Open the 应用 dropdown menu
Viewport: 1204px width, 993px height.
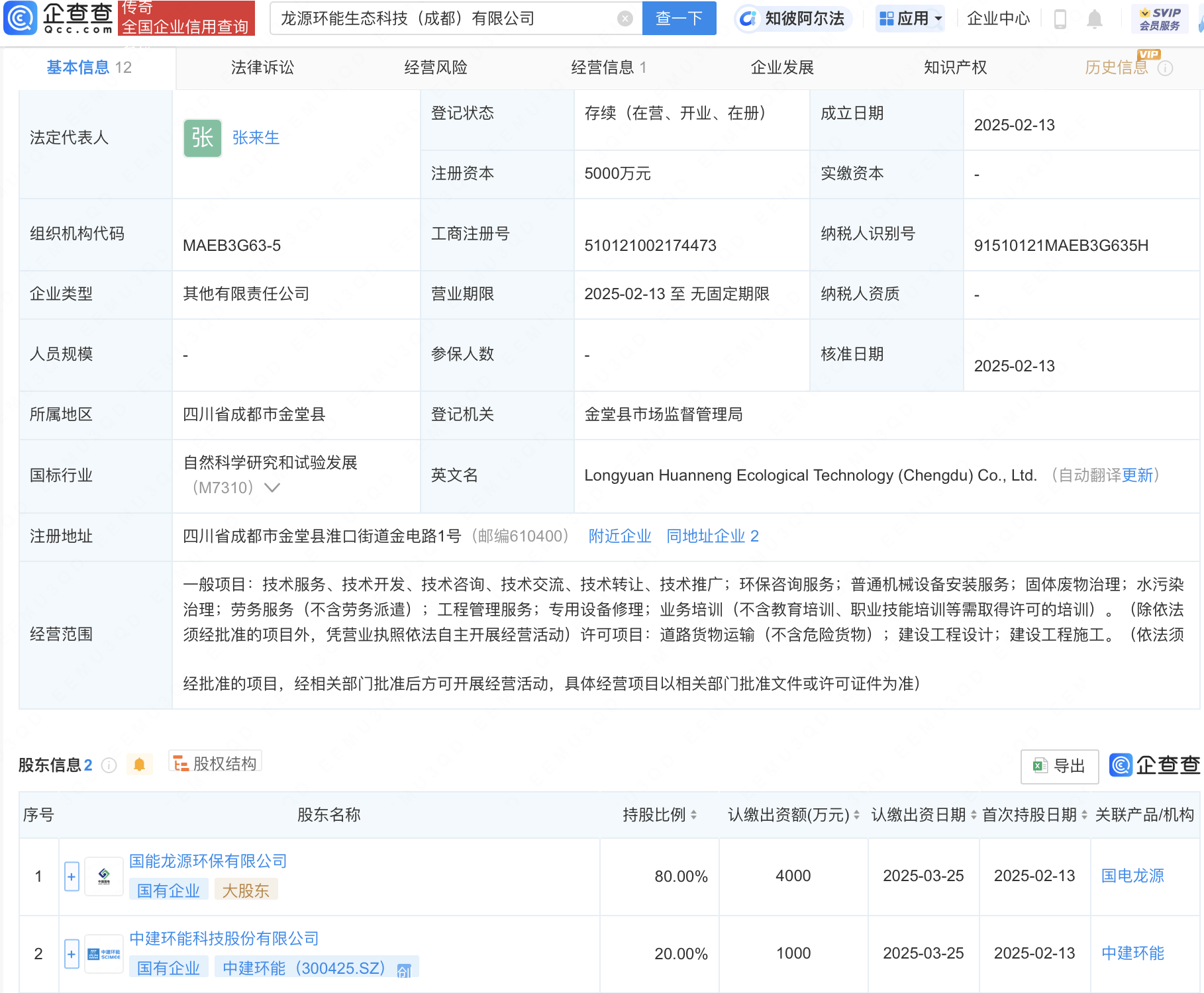910,19
